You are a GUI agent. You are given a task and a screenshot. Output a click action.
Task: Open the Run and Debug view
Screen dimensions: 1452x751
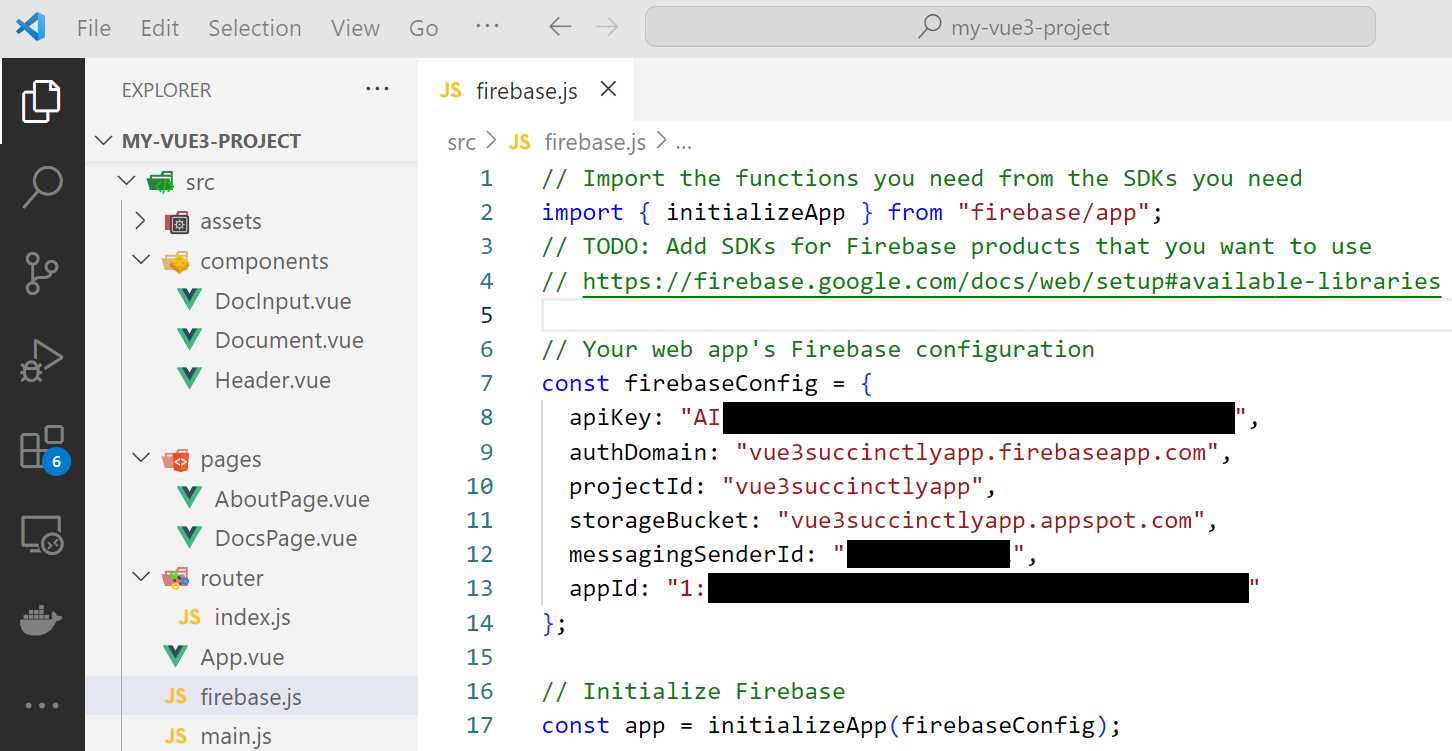click(41, 361)
